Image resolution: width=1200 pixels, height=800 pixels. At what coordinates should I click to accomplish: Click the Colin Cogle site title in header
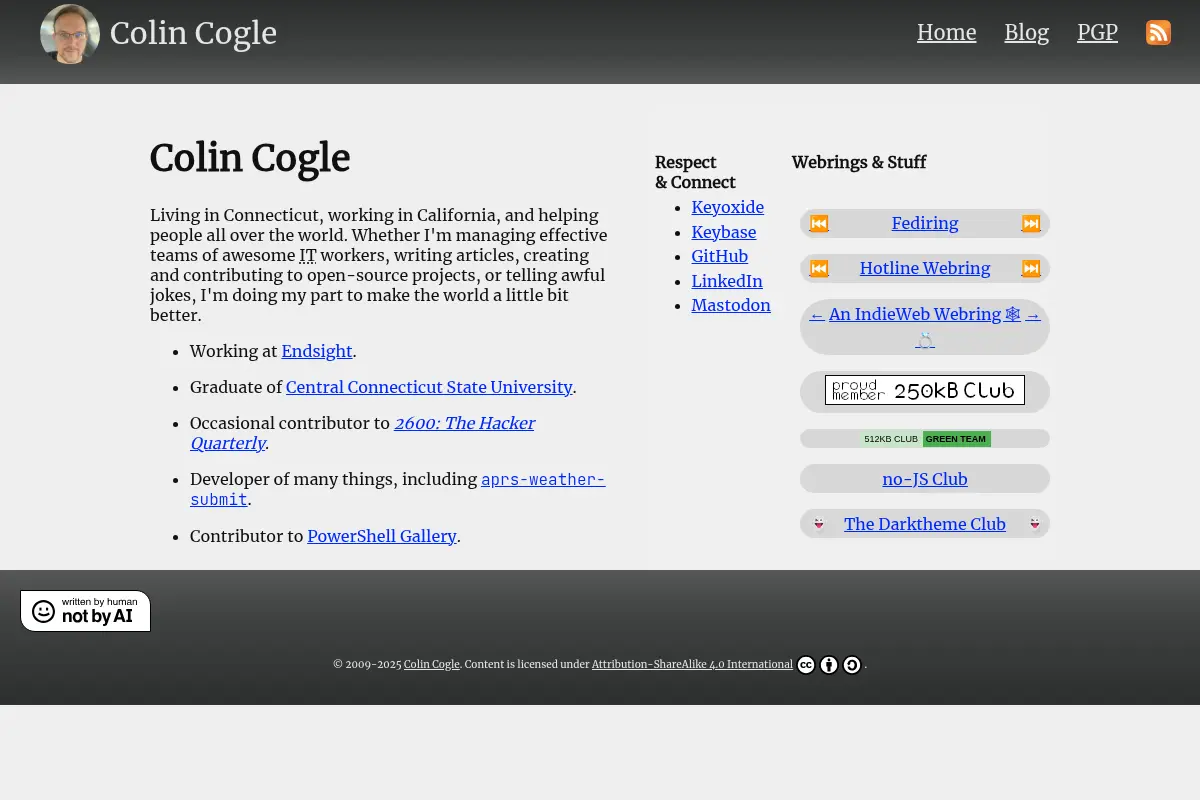[193, 33]
